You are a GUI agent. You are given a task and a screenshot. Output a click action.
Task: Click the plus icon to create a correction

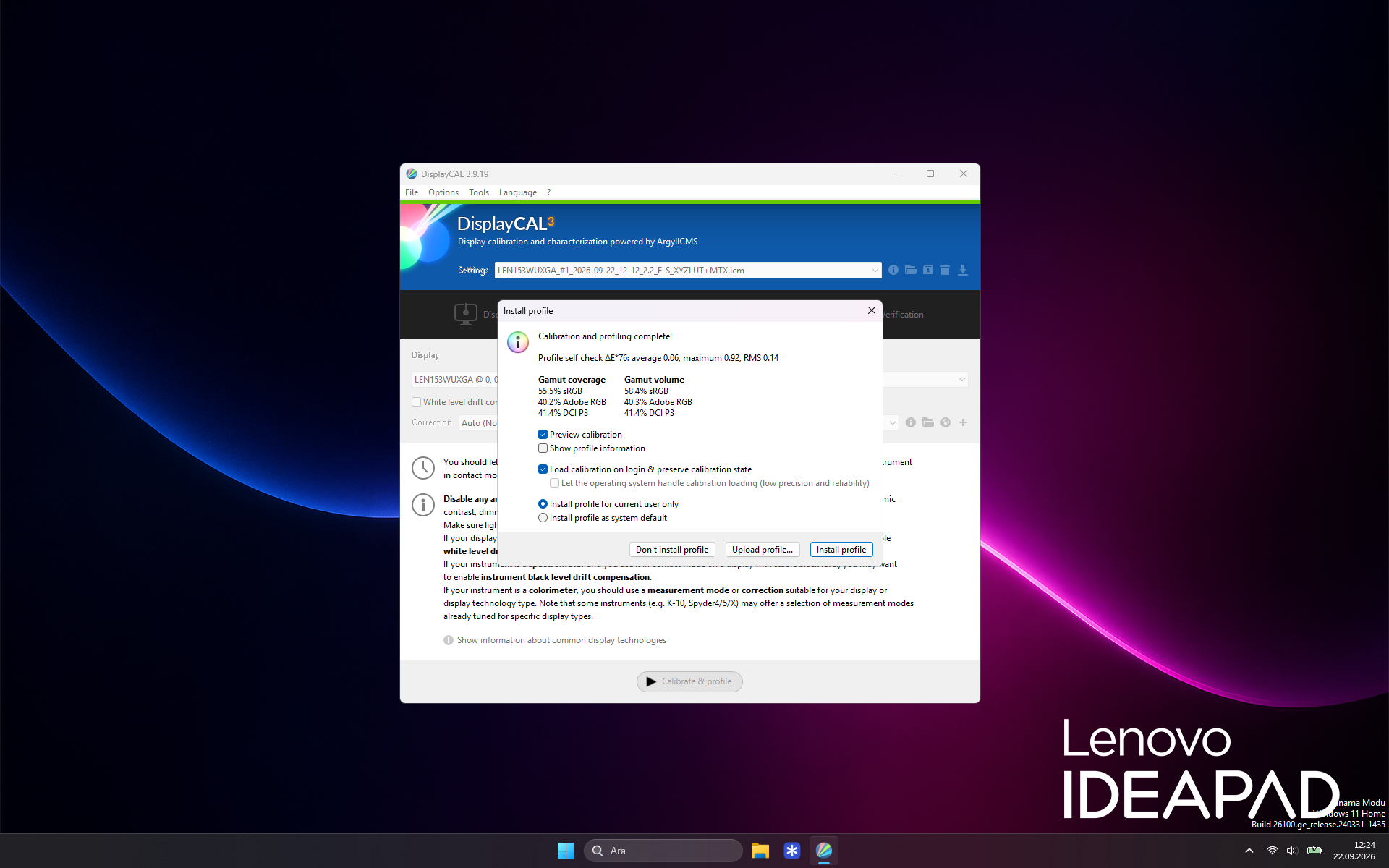point(963,422)
